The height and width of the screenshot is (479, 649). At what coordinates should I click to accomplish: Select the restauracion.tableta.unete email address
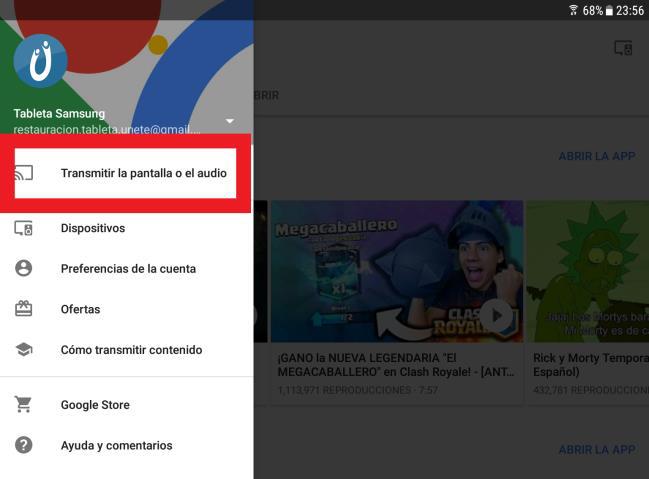(x=107, y=129)
